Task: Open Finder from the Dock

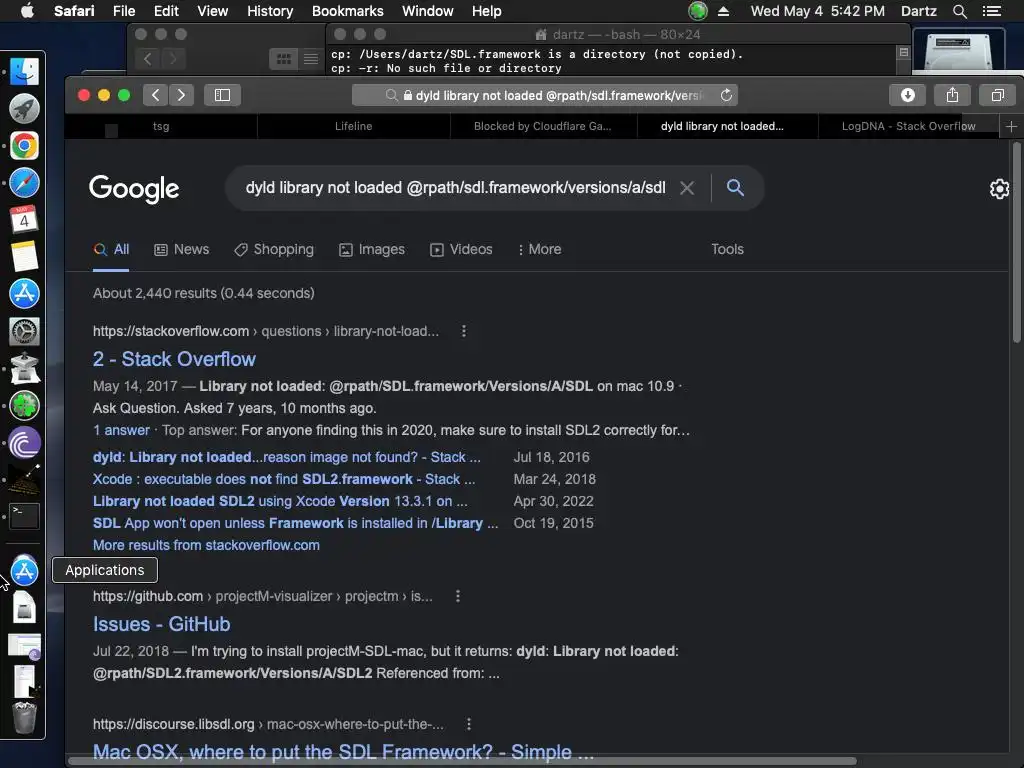Action: (24, 71)
